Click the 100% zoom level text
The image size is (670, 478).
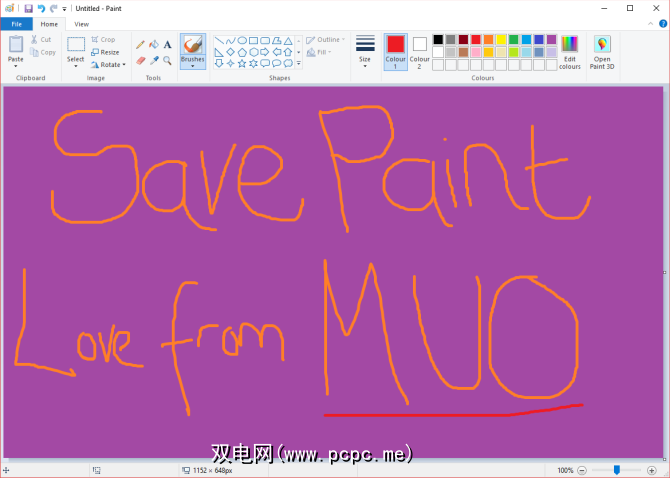(565, 470)
